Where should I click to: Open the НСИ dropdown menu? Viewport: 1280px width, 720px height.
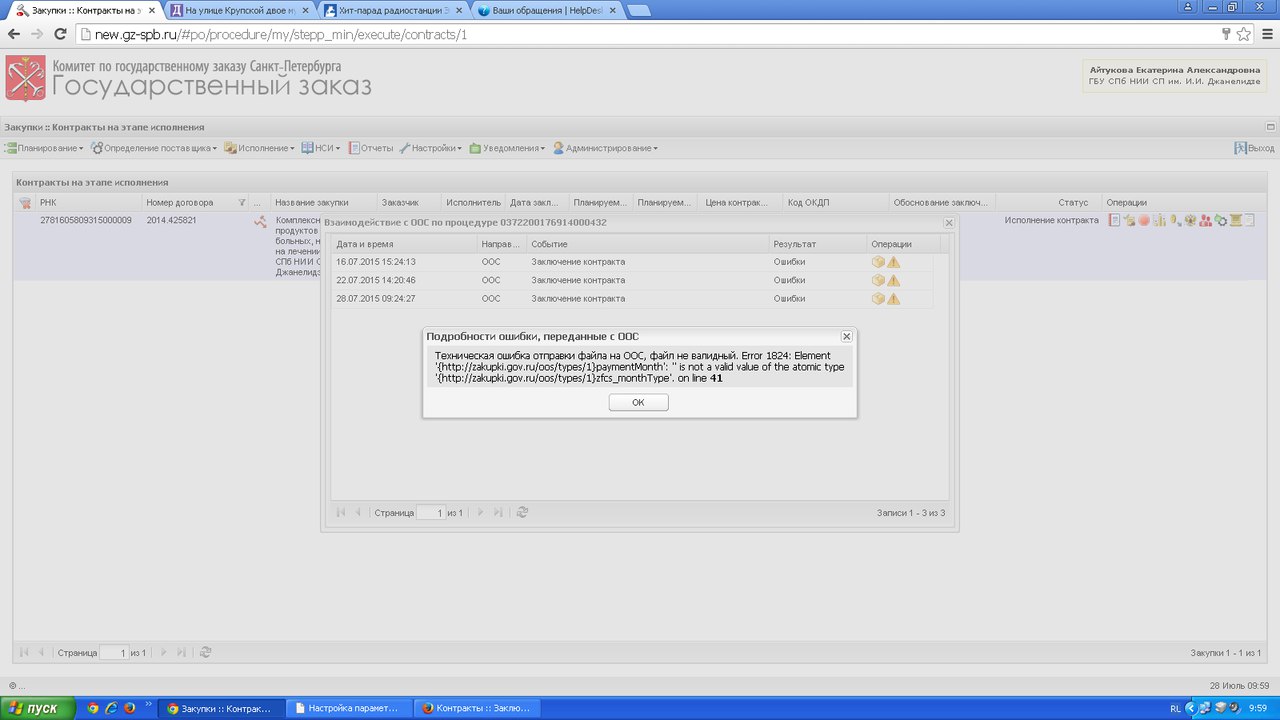coord(321,148)
